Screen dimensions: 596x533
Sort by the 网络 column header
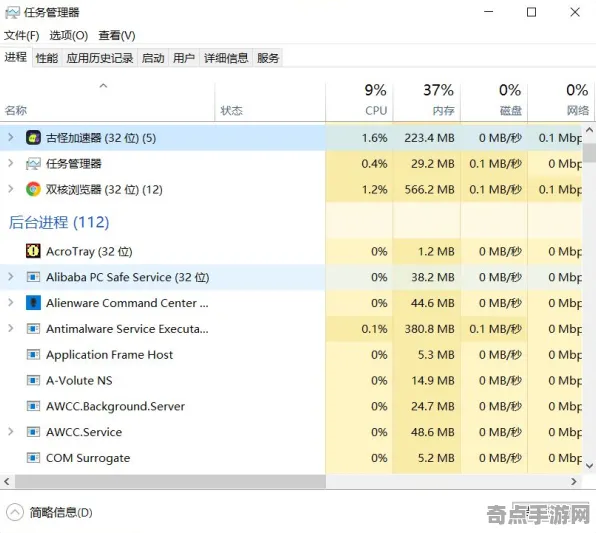click(x=561, y=101)
